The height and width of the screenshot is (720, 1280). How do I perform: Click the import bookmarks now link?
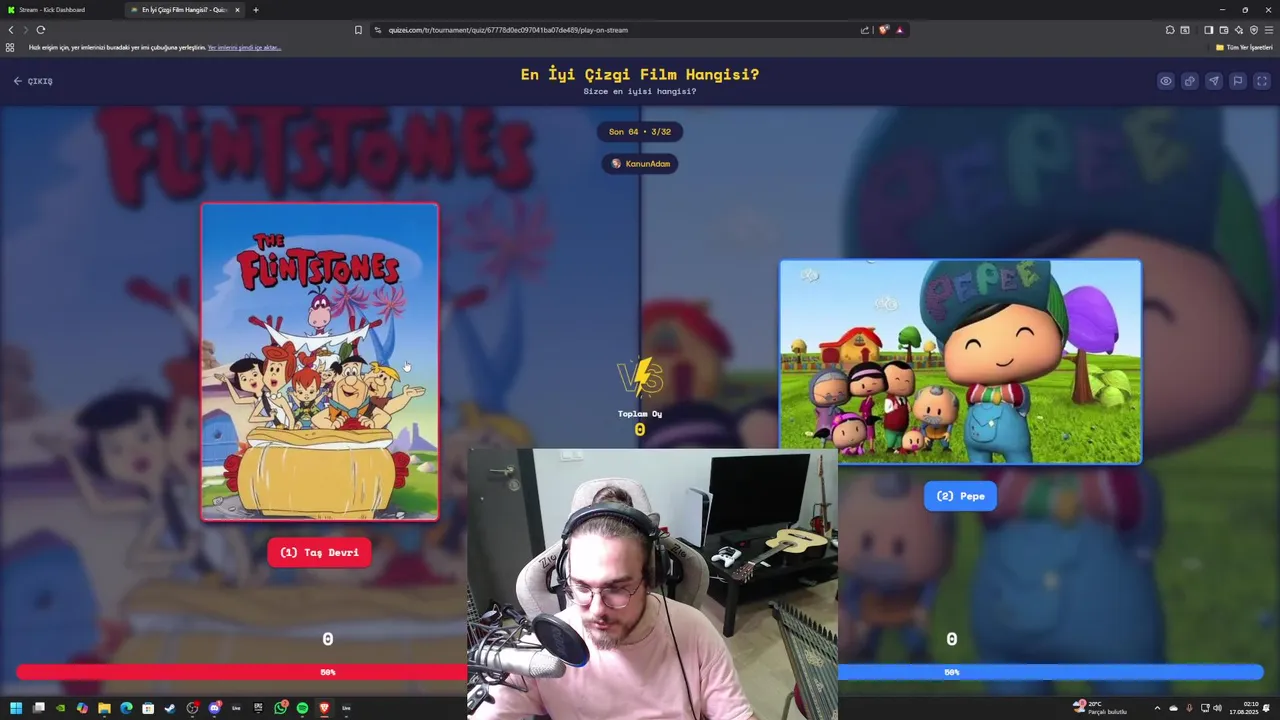click(x=244, y=47)
